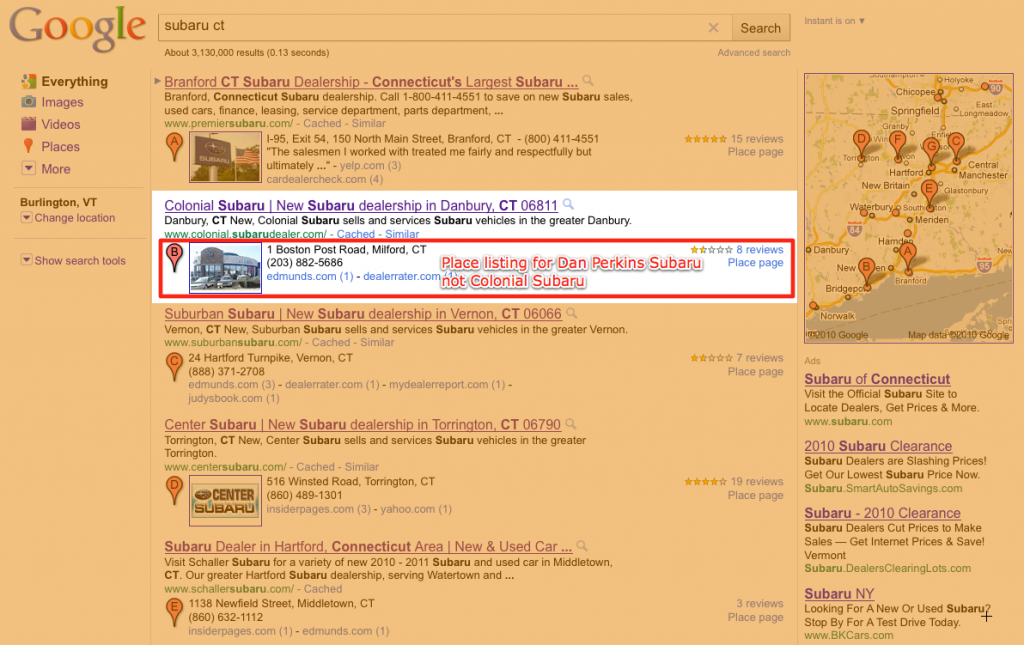Screen dimensions: 1024x645
Task: Clear the search box with X
Action: pos(713,27)
